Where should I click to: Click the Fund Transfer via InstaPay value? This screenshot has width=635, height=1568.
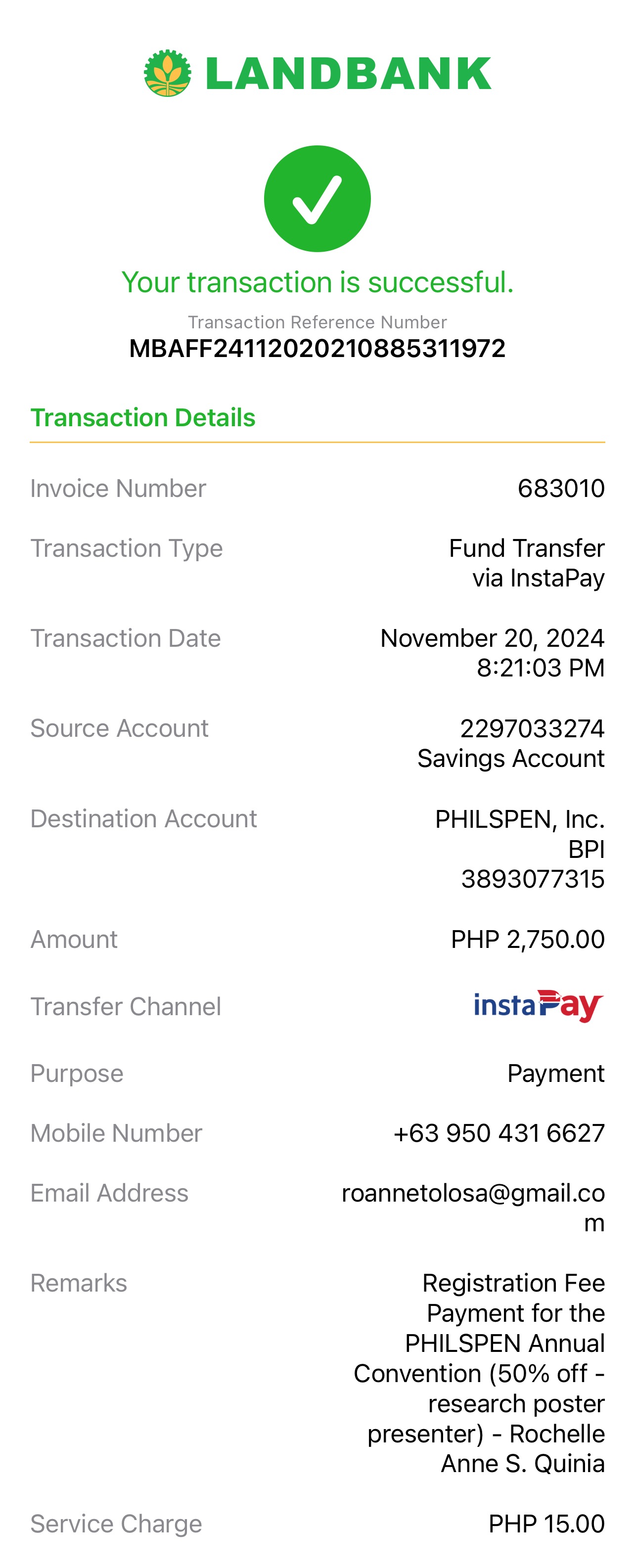click(527, 563)
